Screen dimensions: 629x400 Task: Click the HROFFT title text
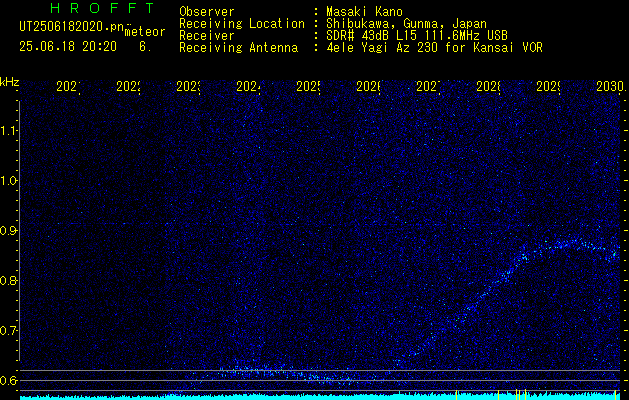coord(103,8)
